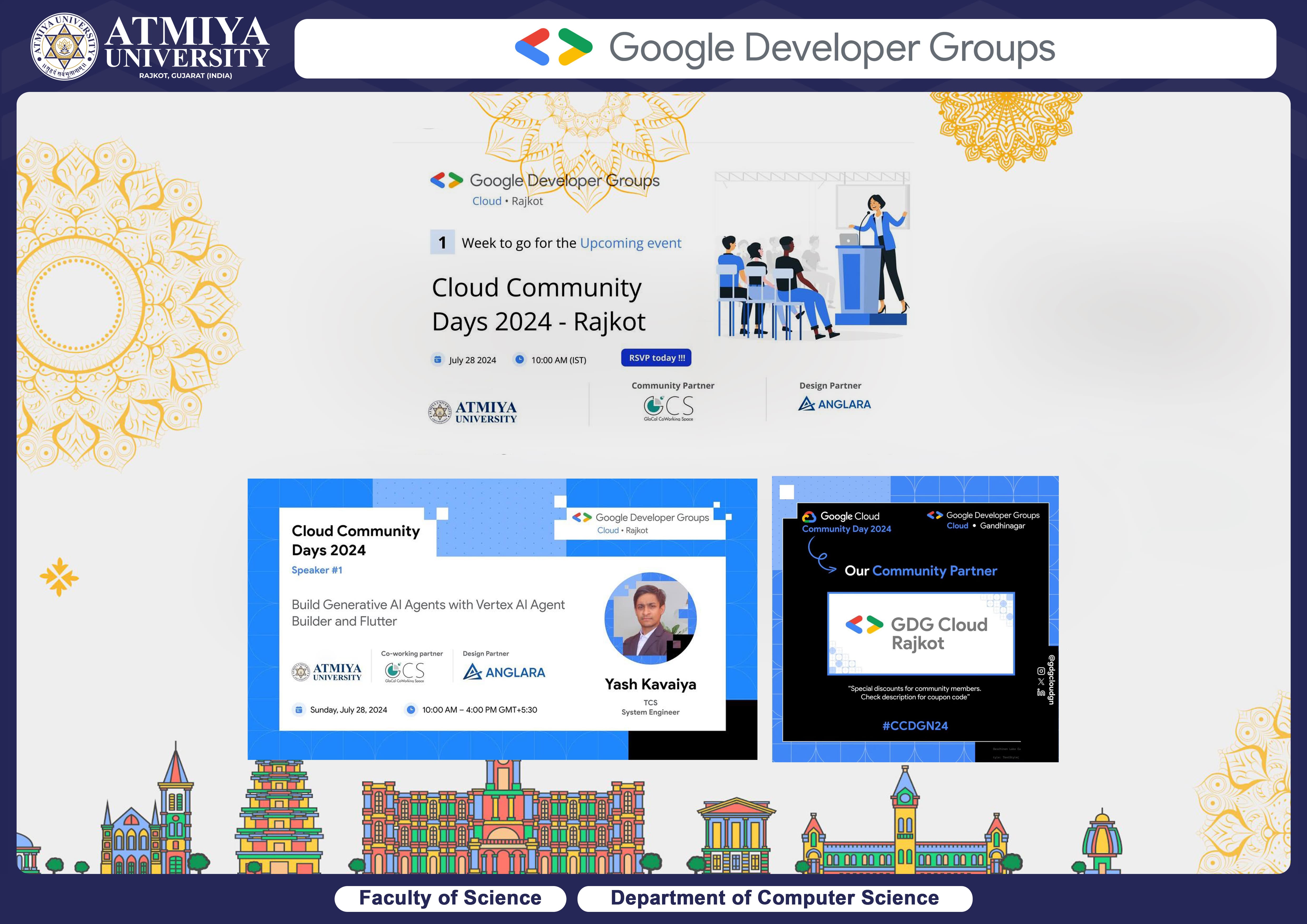Click Cloud Community Days 2024 - Rajkot title
Viewport: 1307px width, 924px height.
(539, 304)
